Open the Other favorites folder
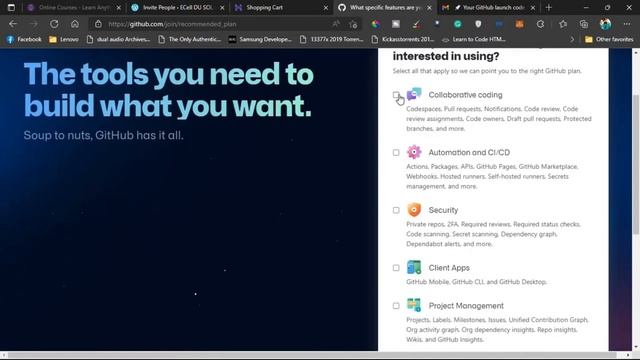Viewport: 640px width, 360px height. (609, 40)
